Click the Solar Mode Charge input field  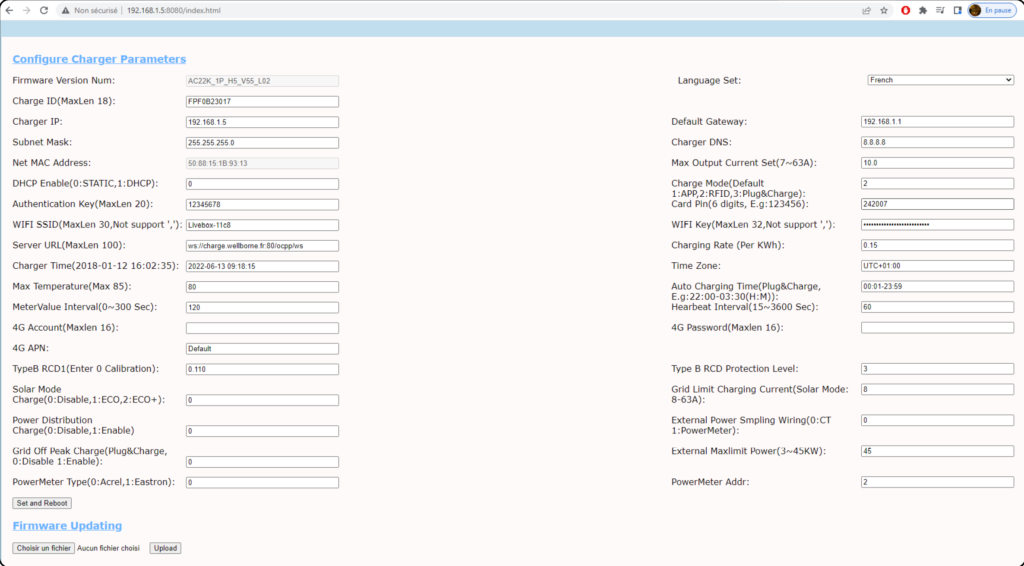click(262, 400)
